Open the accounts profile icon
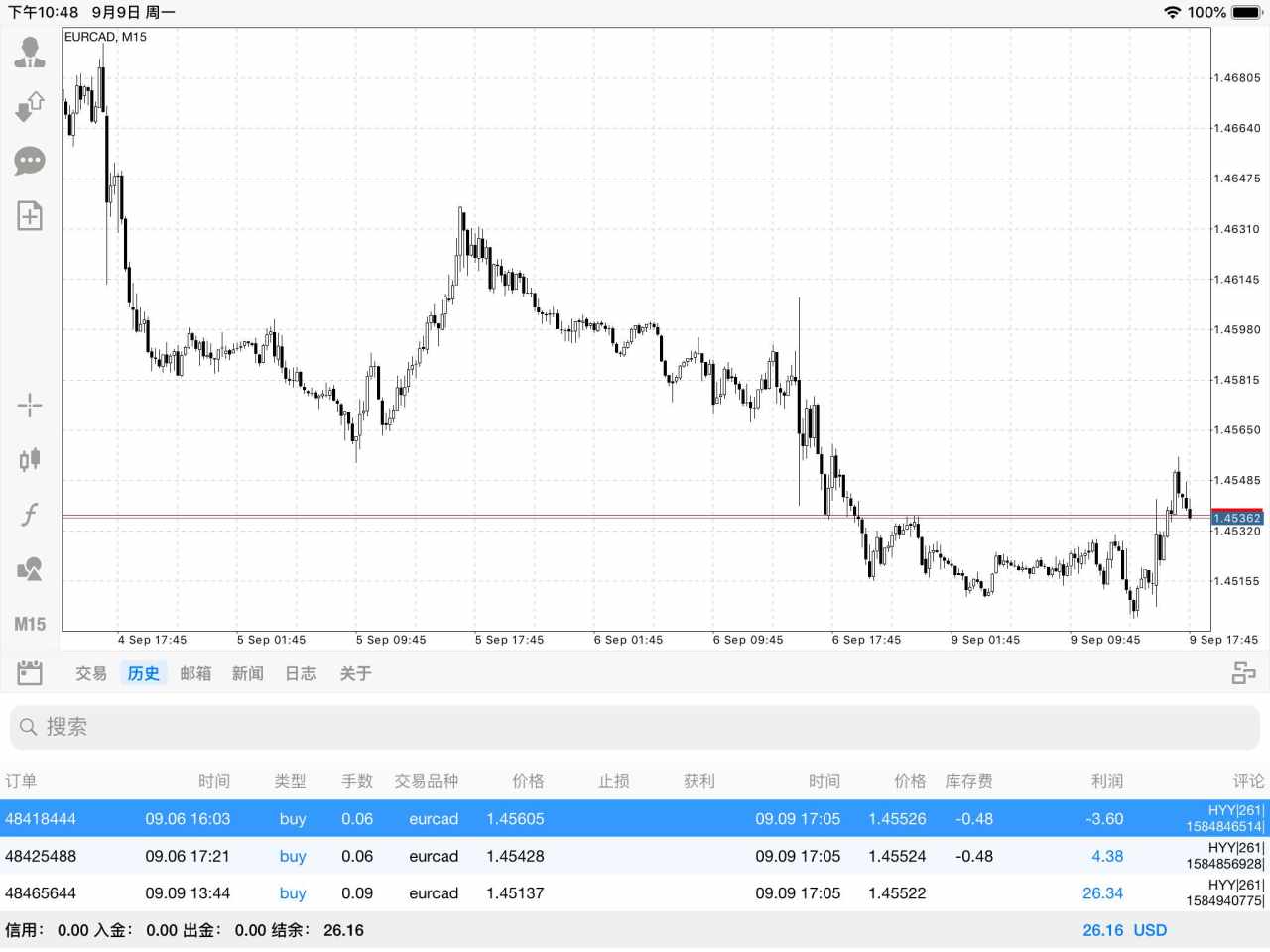 (x=30, y=52)
